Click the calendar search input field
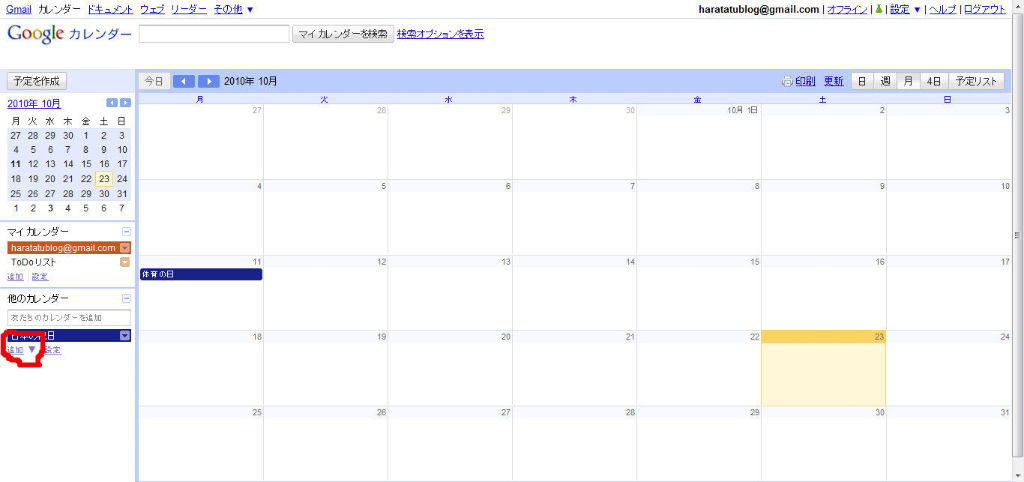Screen dimensions: 1024x482 (x=214, y=34)
